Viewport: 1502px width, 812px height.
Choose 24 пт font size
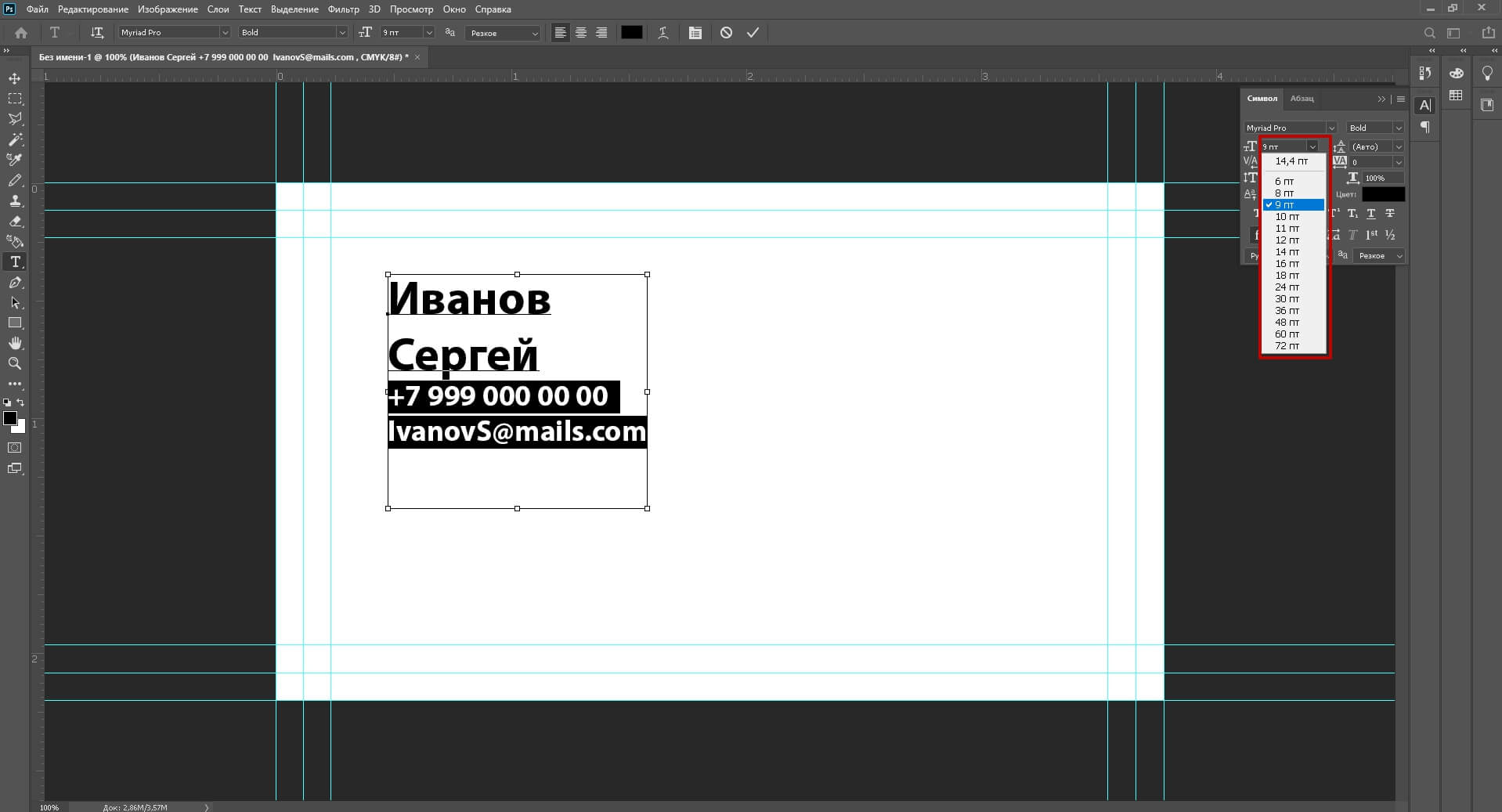(1294, 287)
